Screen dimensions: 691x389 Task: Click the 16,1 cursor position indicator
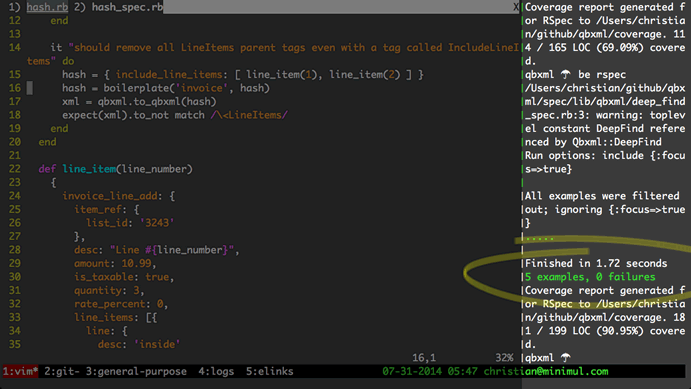click(x=424, y=358)
